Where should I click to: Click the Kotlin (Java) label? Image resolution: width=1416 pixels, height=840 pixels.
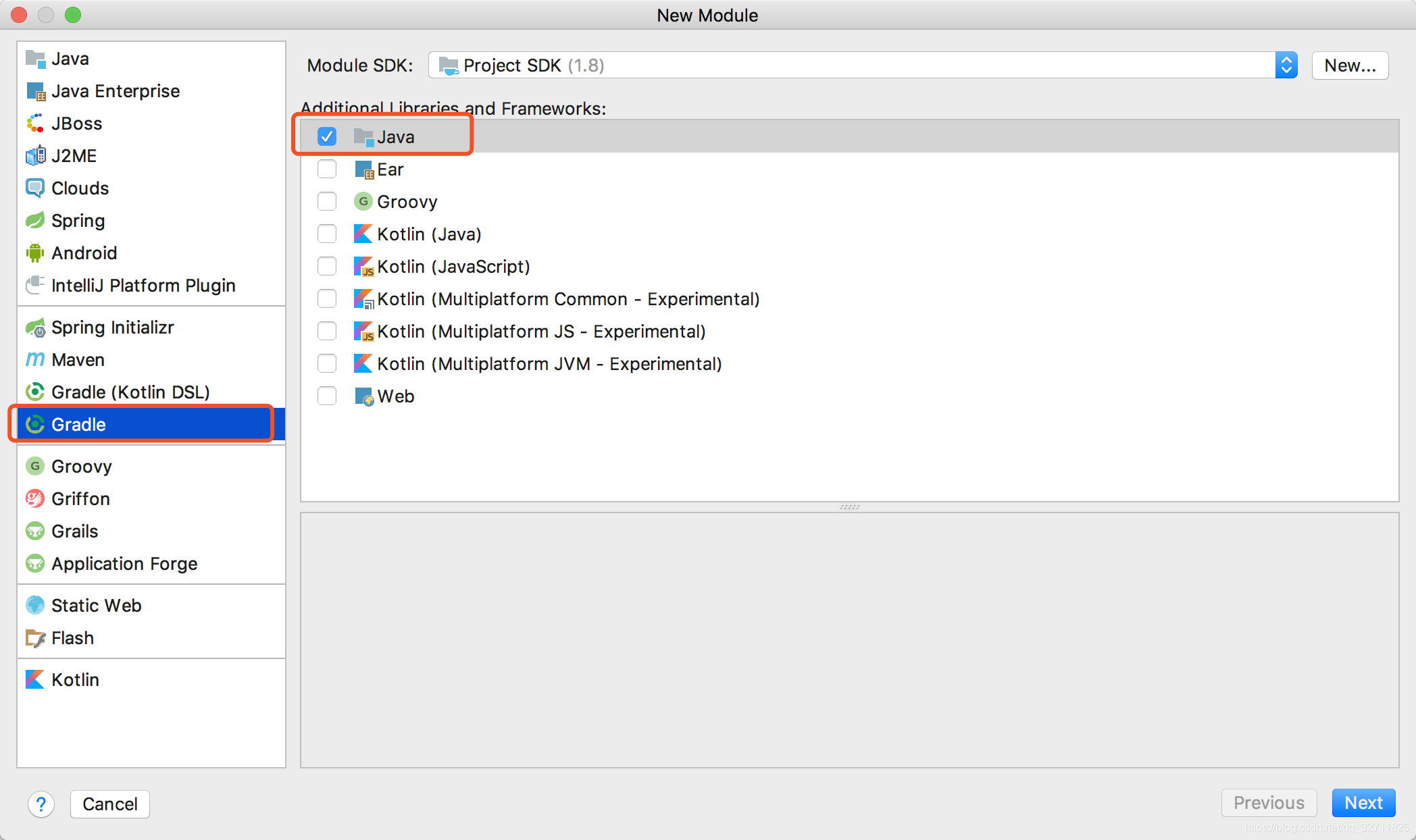(x=429, y=234)
